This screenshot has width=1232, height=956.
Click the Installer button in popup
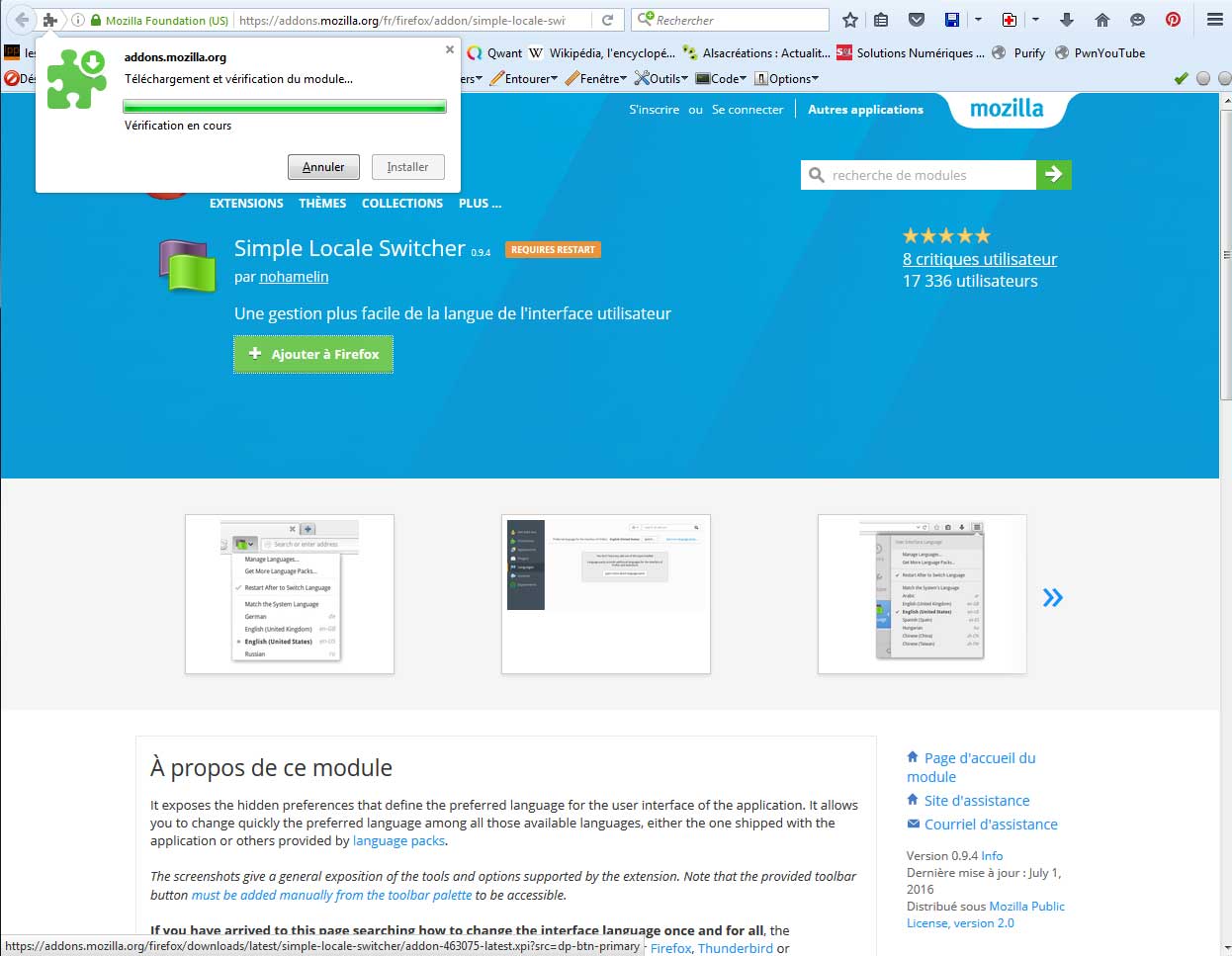pos(408,167)
